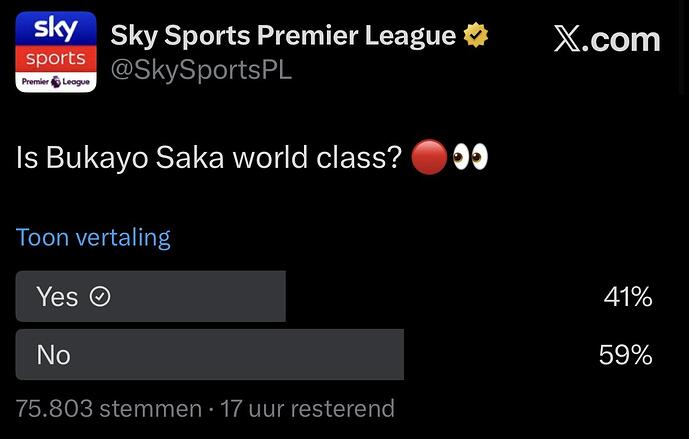Vote Yes in the poll
Screen dimensions: 689x439
(150, 297)
